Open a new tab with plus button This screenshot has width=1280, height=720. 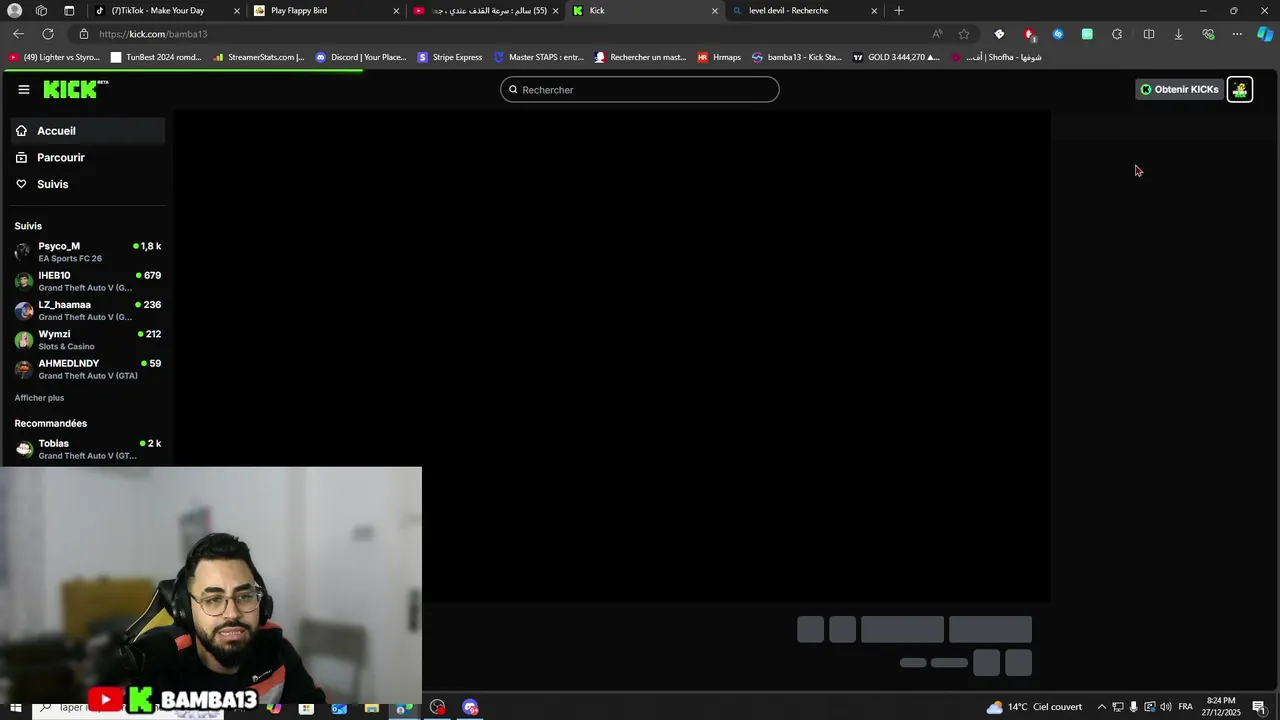click(899, 11)
